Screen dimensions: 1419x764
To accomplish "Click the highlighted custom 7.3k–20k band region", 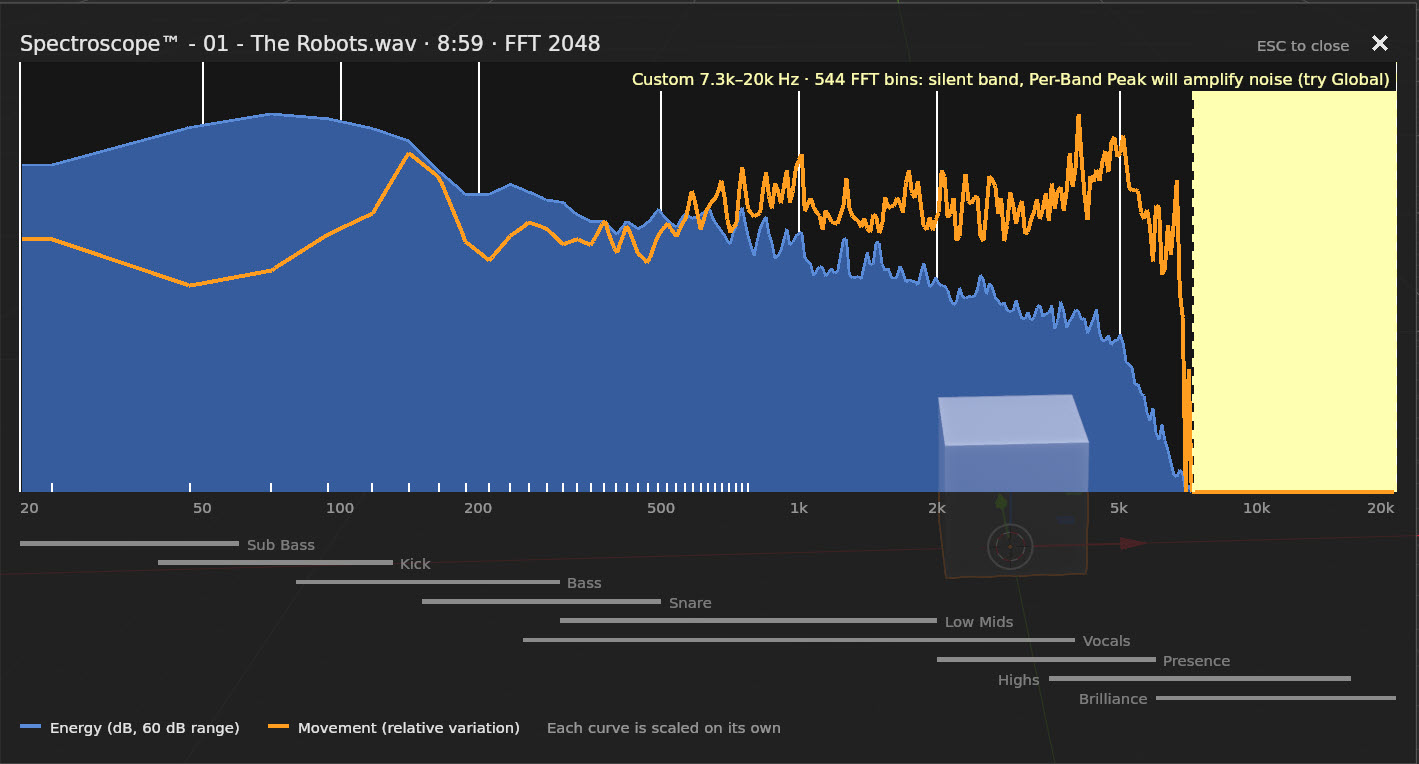I will pyautogui.click(x=1294, y=290).
